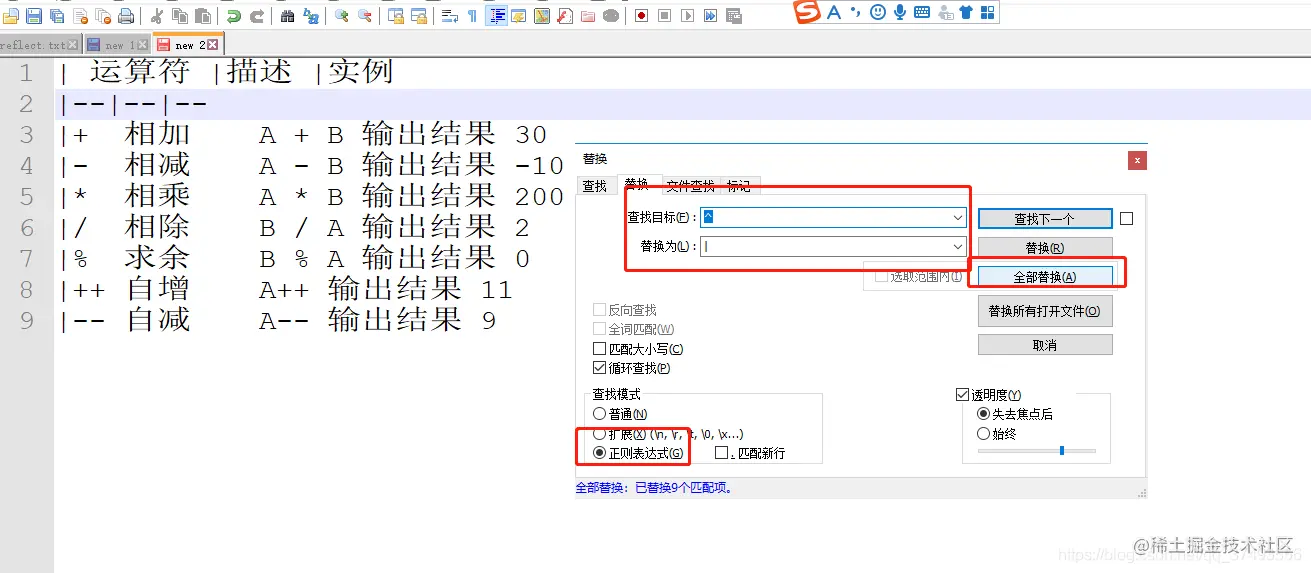Select the 普通 search mode radio button
The height and width of the screenshot is (573, 1311).
click(599, 414)
